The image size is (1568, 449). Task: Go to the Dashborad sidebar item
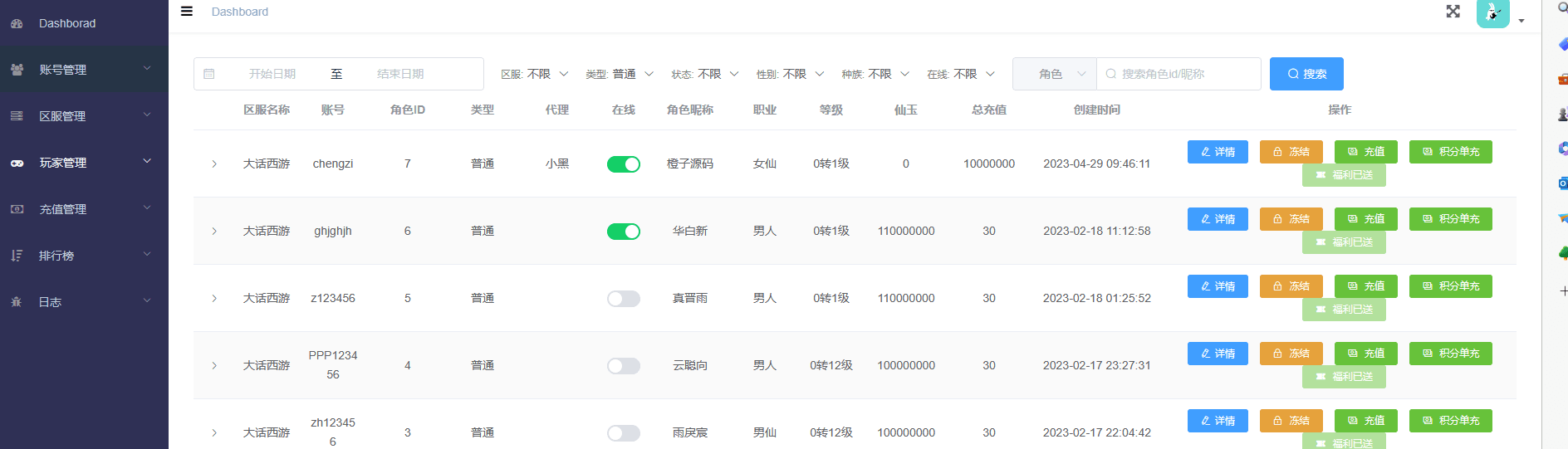(84, 23)
